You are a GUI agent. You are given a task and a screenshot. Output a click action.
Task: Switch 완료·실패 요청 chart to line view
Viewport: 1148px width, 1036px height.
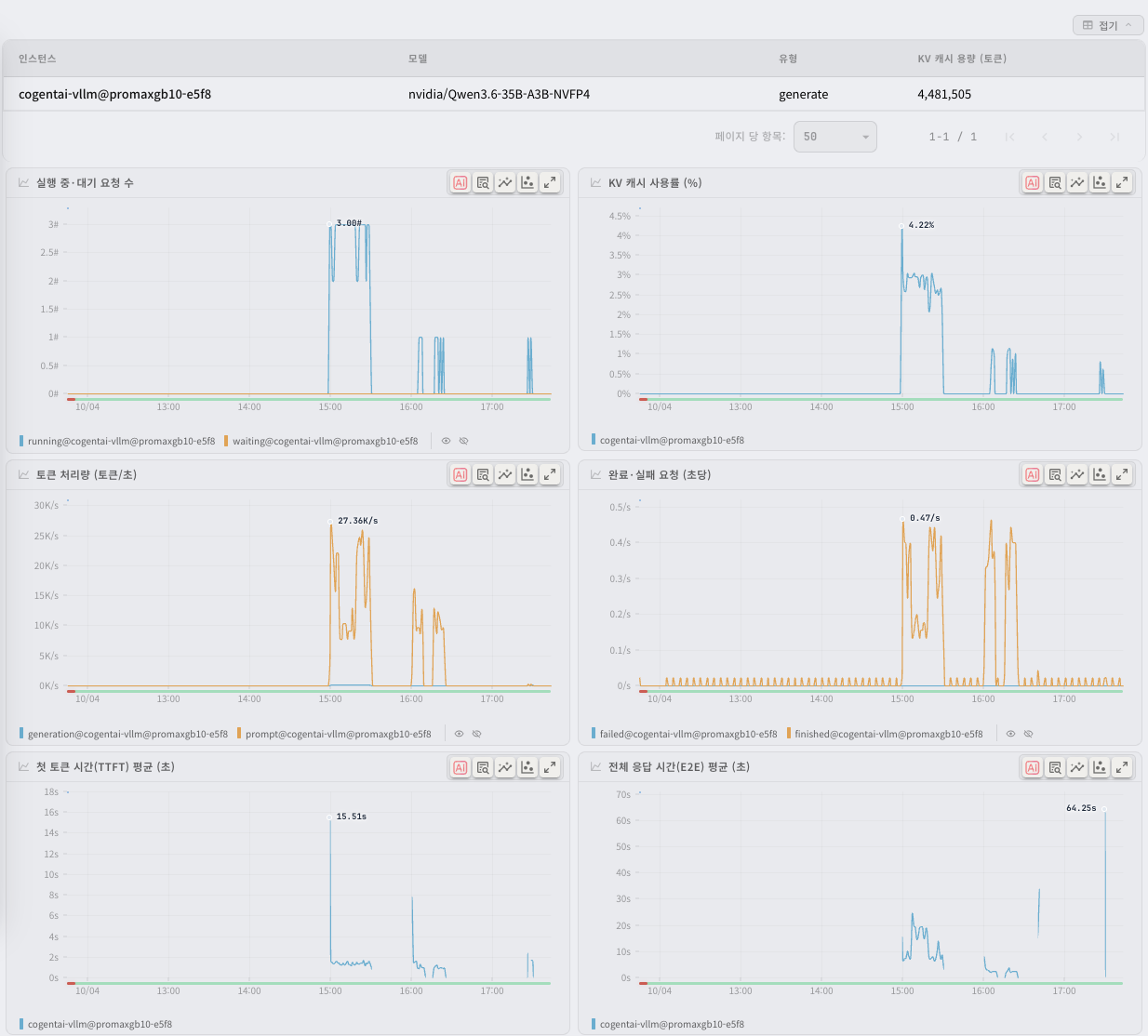(x=1077, y=474)
